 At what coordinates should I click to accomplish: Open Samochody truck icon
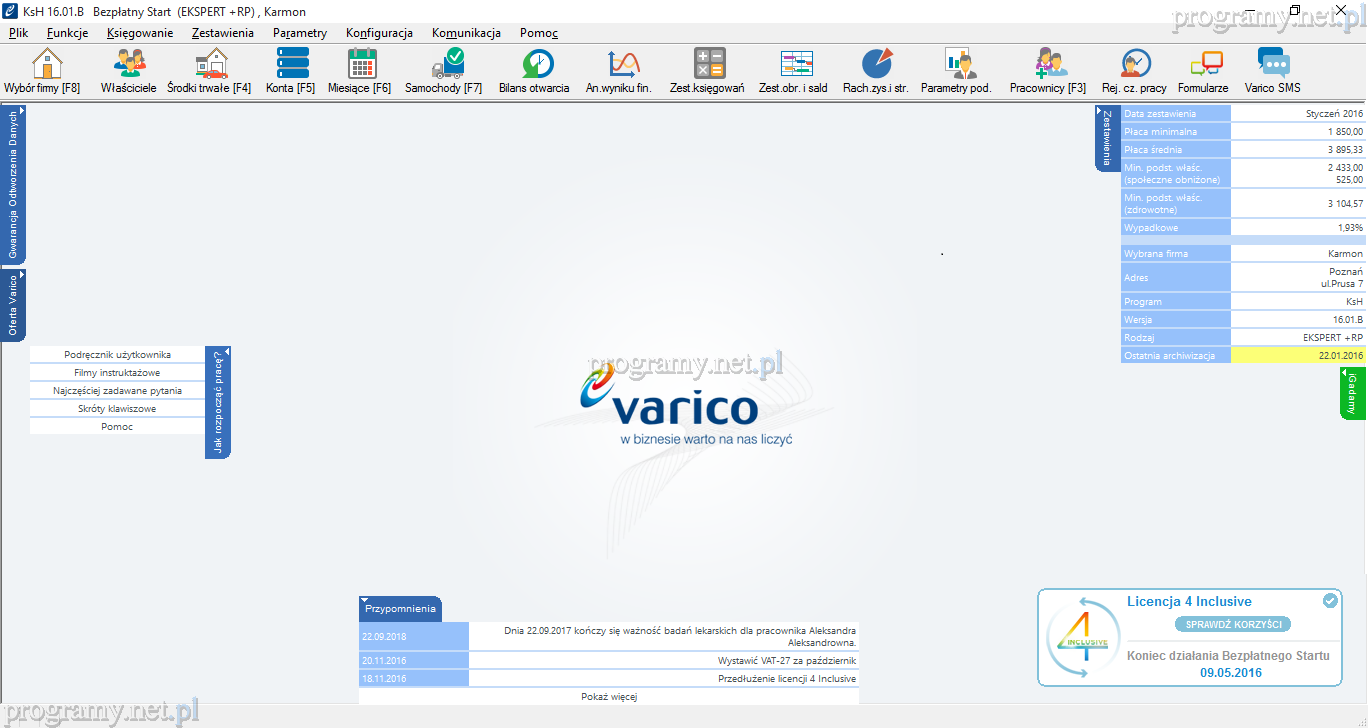446,64
